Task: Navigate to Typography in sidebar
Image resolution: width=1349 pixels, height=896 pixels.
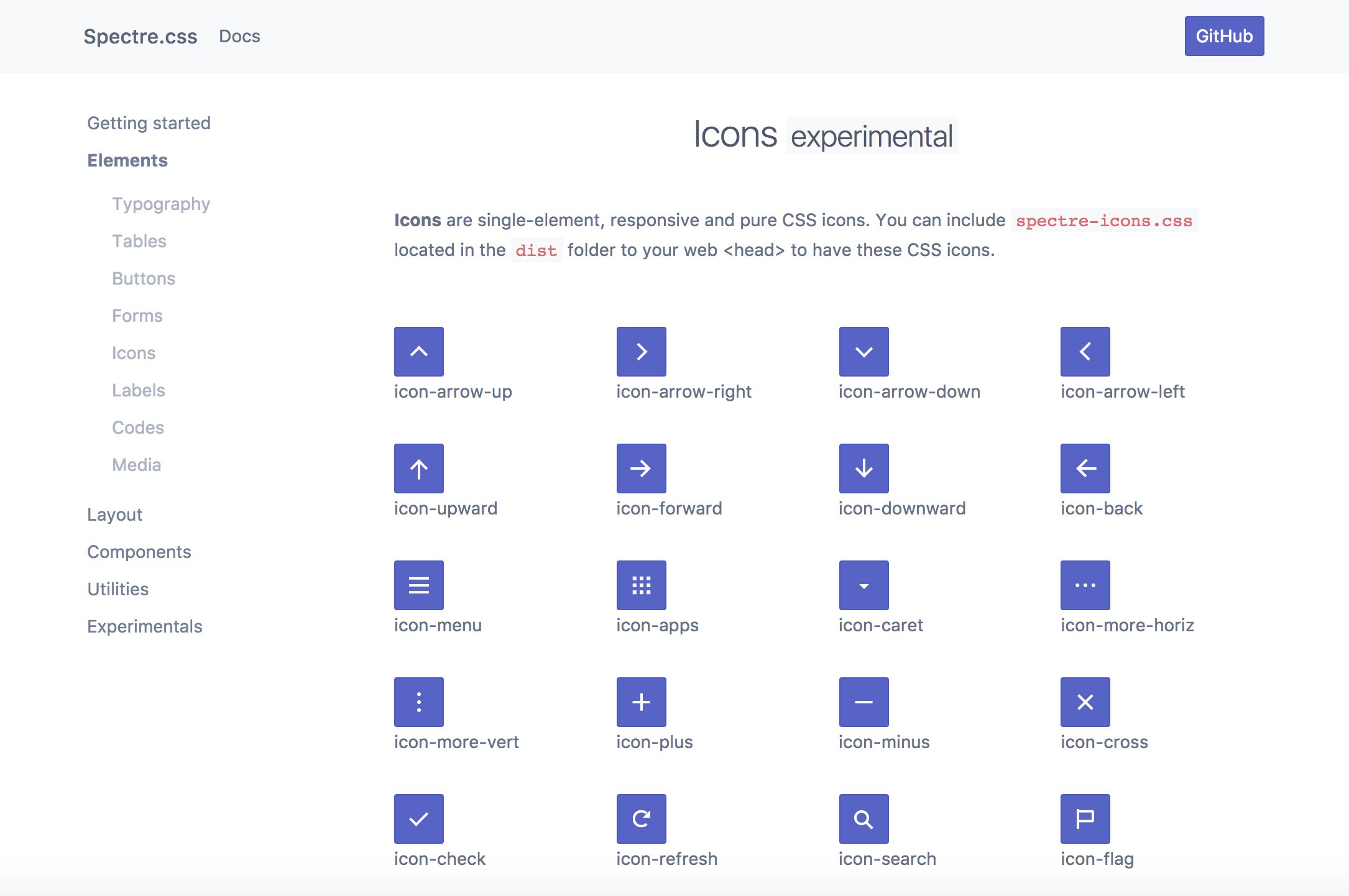Action: (161, 204)
